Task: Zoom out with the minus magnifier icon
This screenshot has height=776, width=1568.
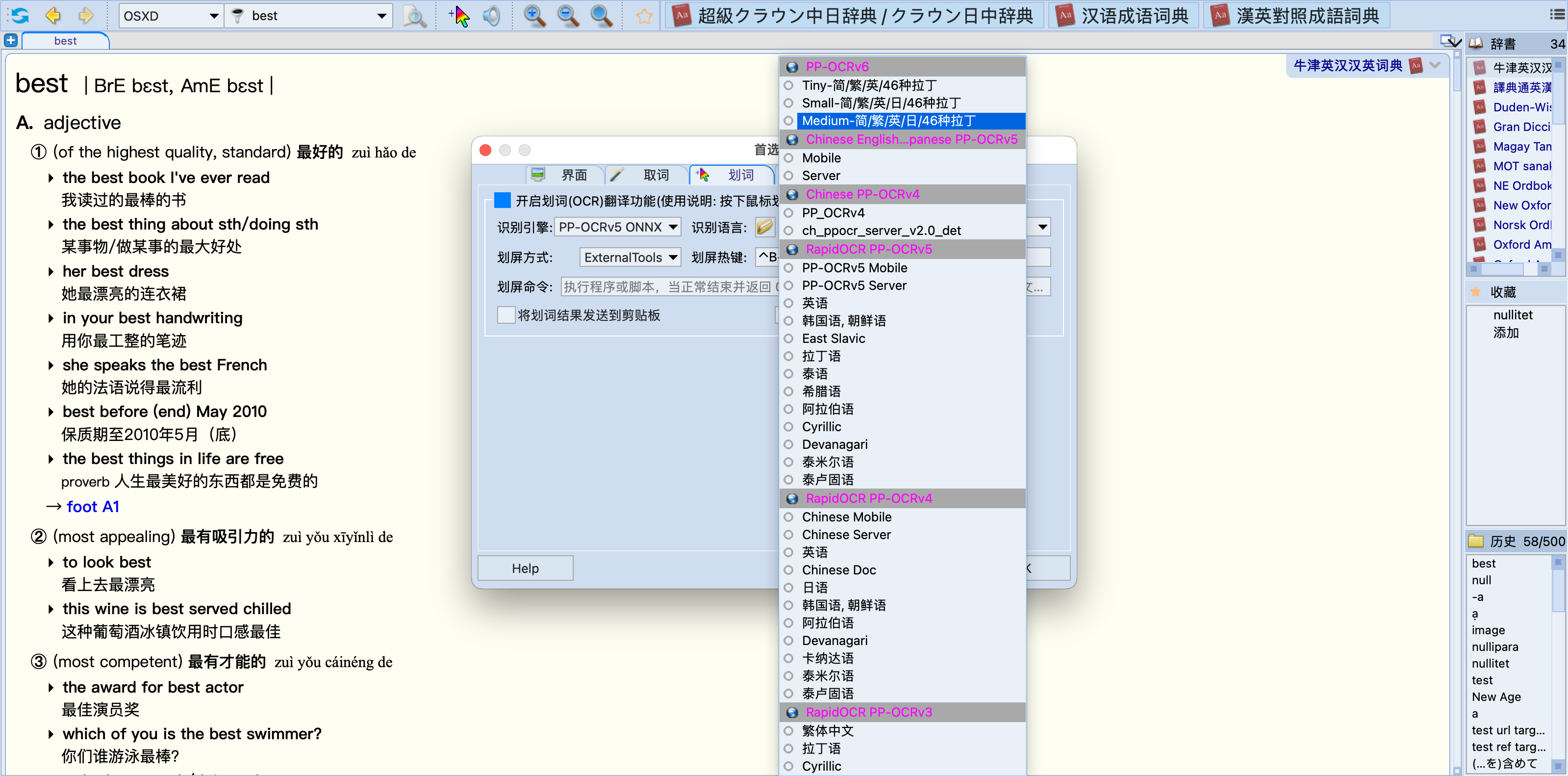Action: [568, 16]
